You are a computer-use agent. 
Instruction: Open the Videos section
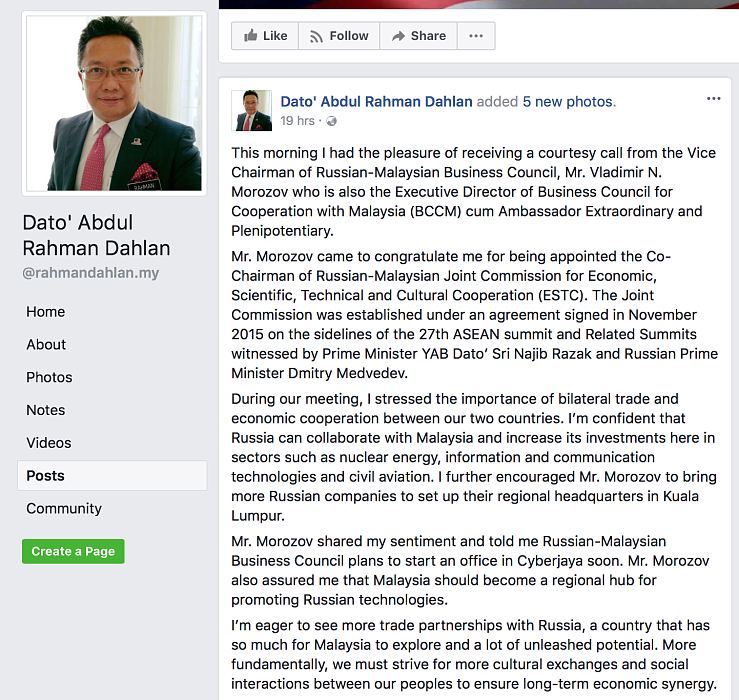49,443
